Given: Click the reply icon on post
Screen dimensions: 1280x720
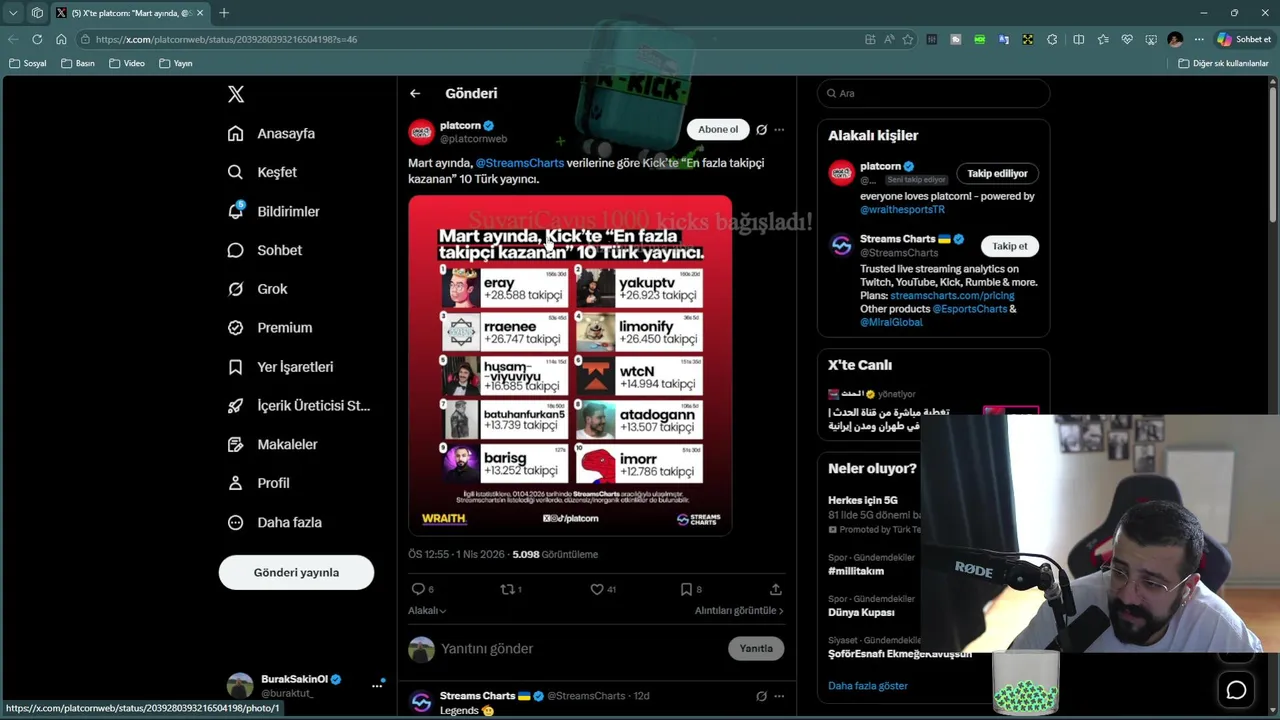Looking at the screenshot, I should point(418,589).
